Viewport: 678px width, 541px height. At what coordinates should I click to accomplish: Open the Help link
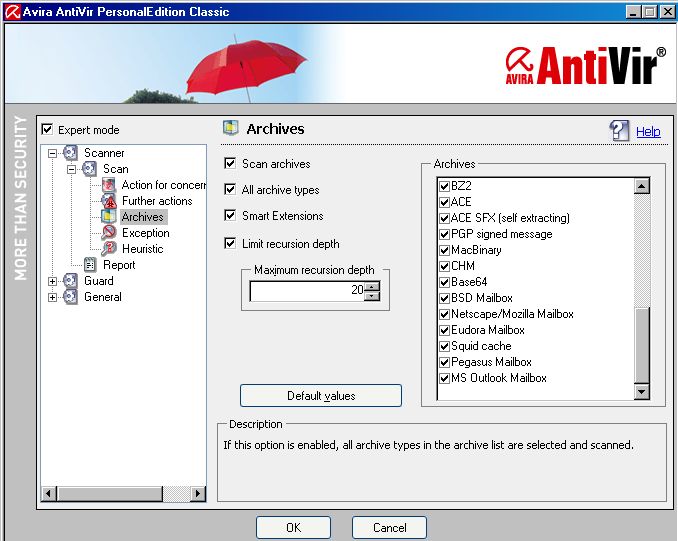[648, 131]
